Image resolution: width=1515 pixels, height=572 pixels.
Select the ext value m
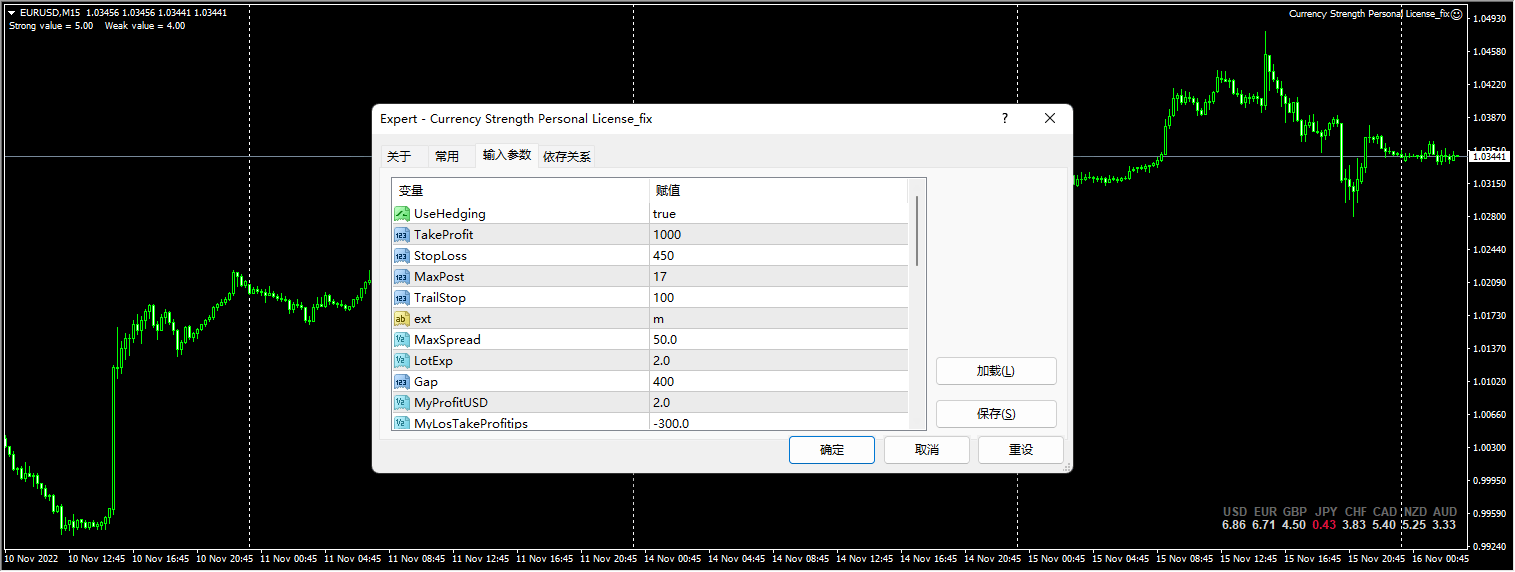658,319
